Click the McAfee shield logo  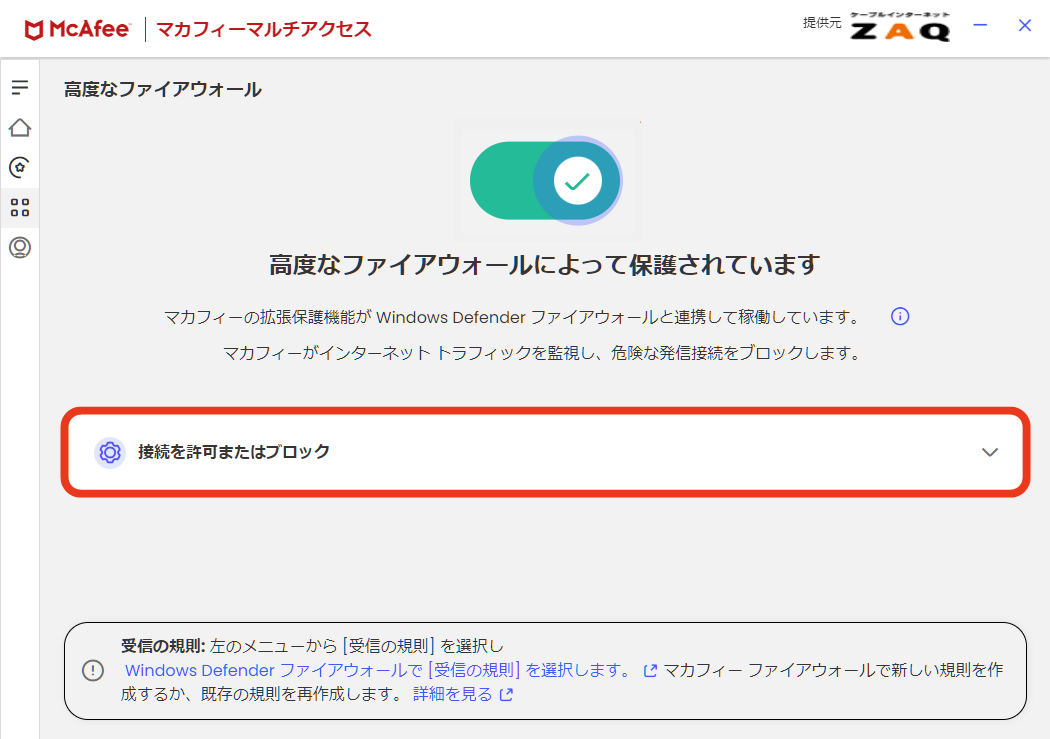tap(33, 29)
